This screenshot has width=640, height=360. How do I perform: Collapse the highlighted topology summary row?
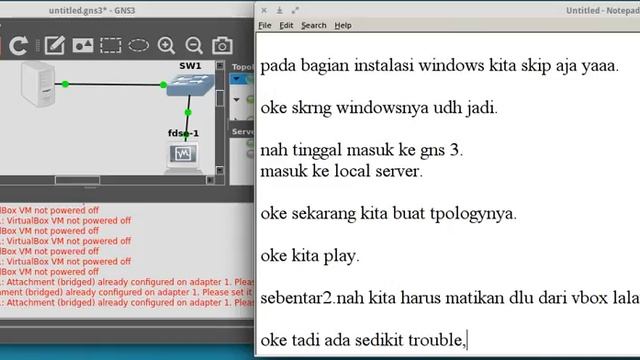click(237, 79)
